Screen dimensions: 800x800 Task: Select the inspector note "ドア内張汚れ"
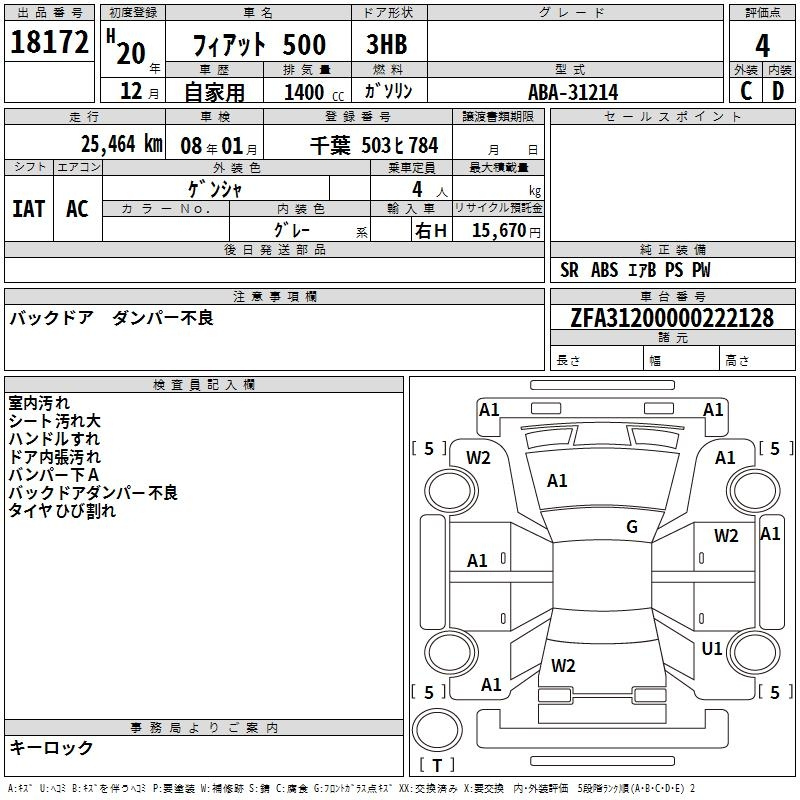55,457
